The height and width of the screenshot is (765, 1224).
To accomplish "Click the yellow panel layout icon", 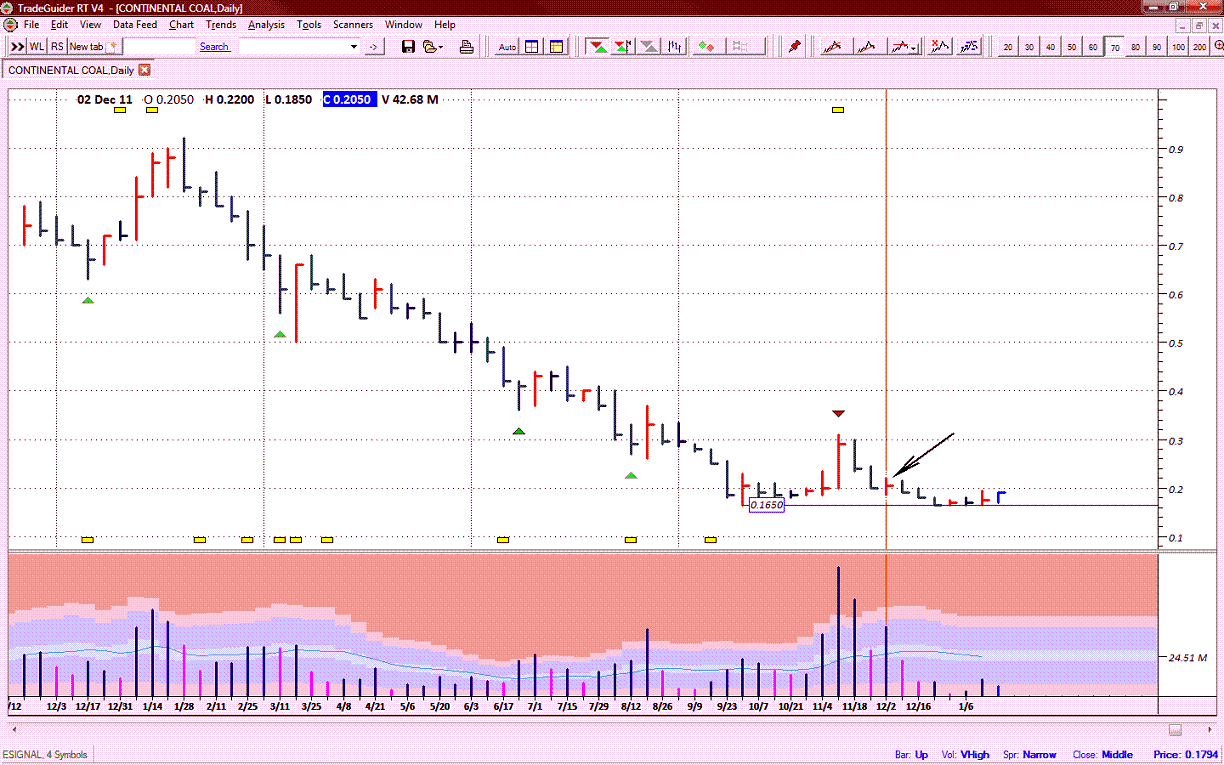I will pos(555,46).
